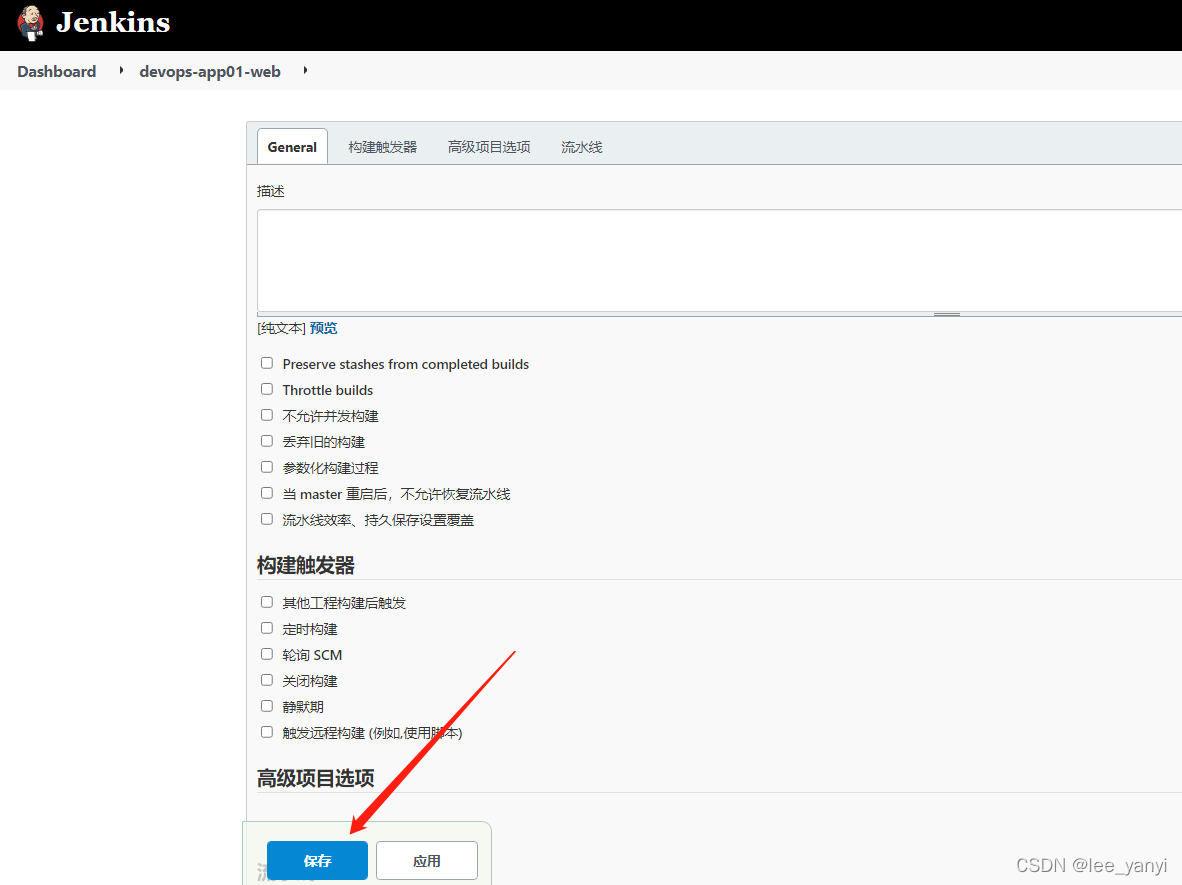Tick 关闭构建 checkbox
The image size is (1182, 885).
[267, 680]
